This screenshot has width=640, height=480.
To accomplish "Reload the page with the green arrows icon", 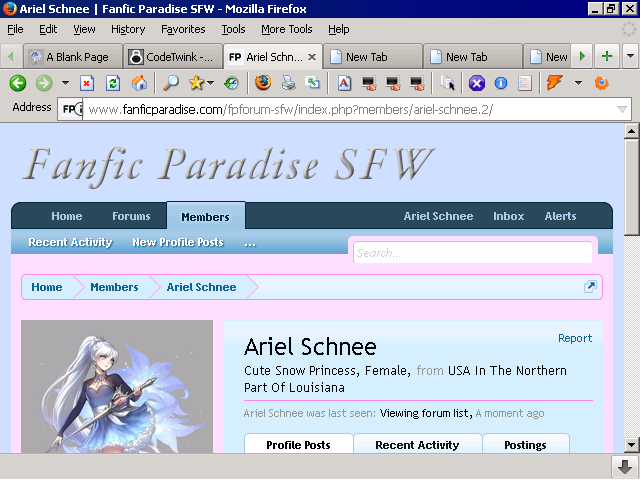I will [113, 83].
